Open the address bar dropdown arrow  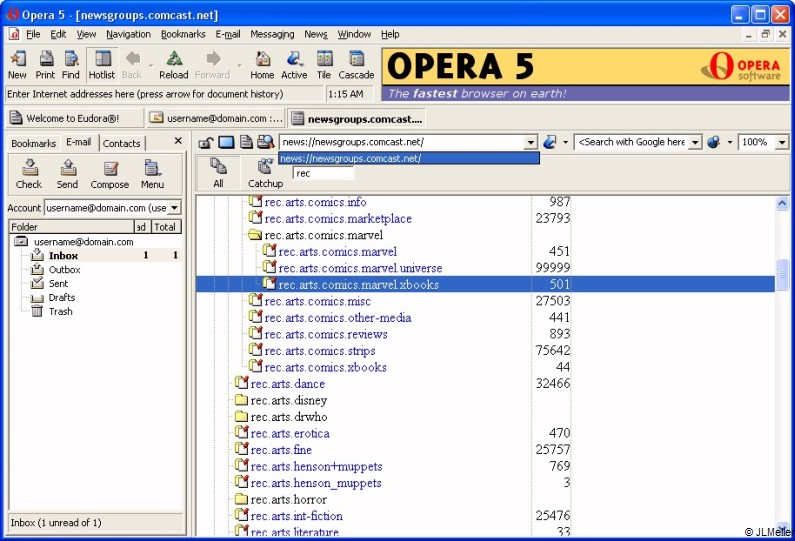[531, 142]
